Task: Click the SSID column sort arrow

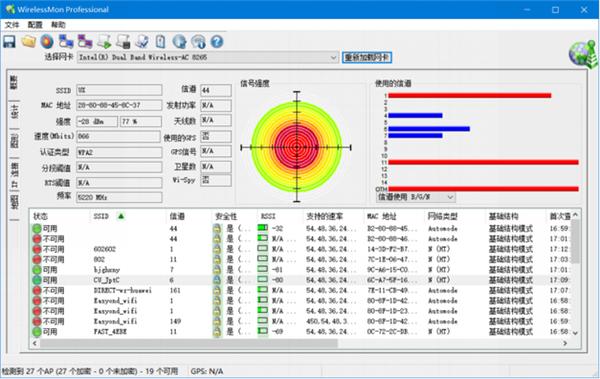Action: (x=121, y=216)
